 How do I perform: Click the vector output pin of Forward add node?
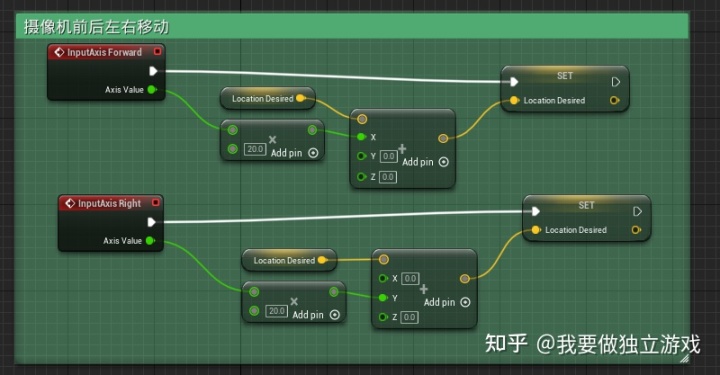[443, 138]
